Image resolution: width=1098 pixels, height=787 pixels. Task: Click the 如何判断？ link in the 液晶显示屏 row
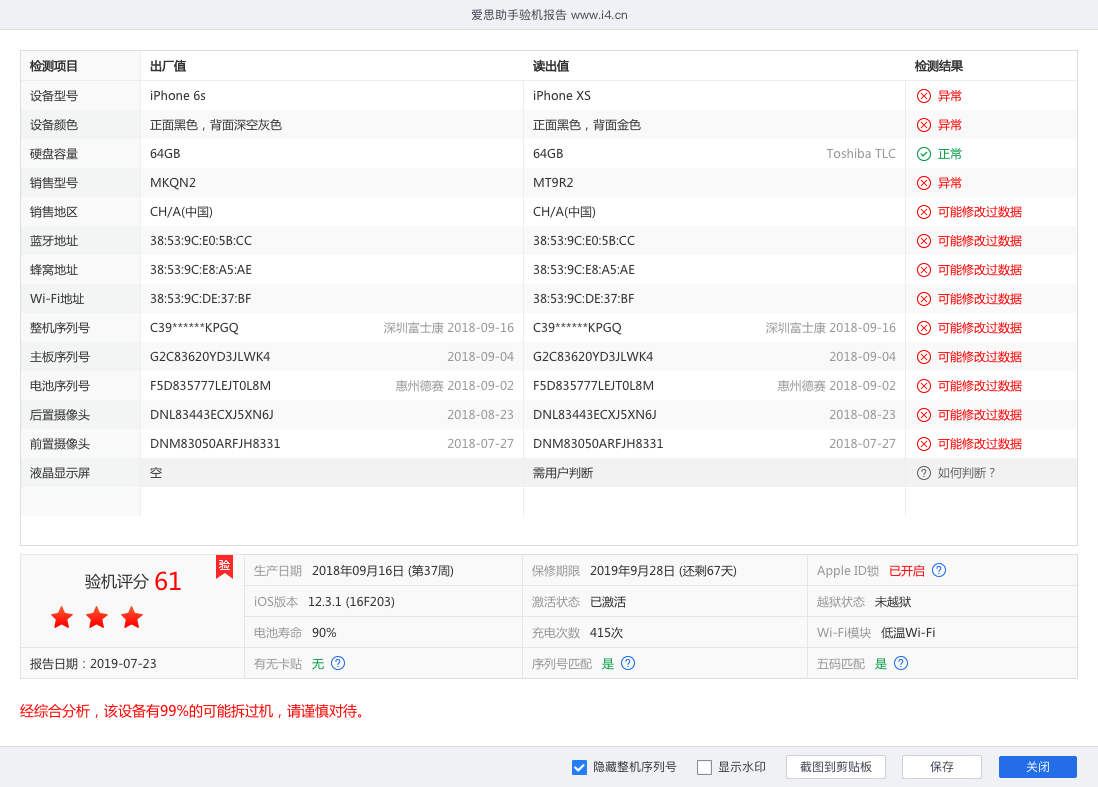pos(966,473)
